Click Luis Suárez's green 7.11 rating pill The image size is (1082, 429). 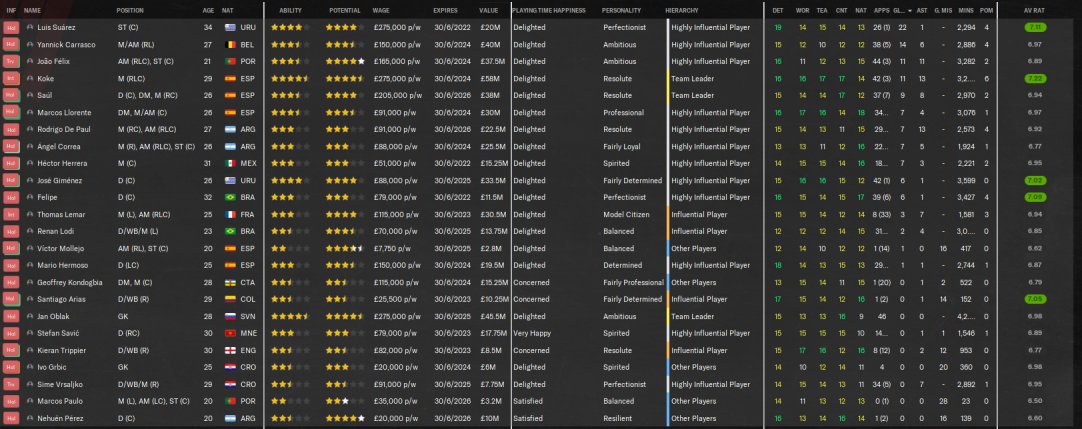click(x=1034, y=28)
